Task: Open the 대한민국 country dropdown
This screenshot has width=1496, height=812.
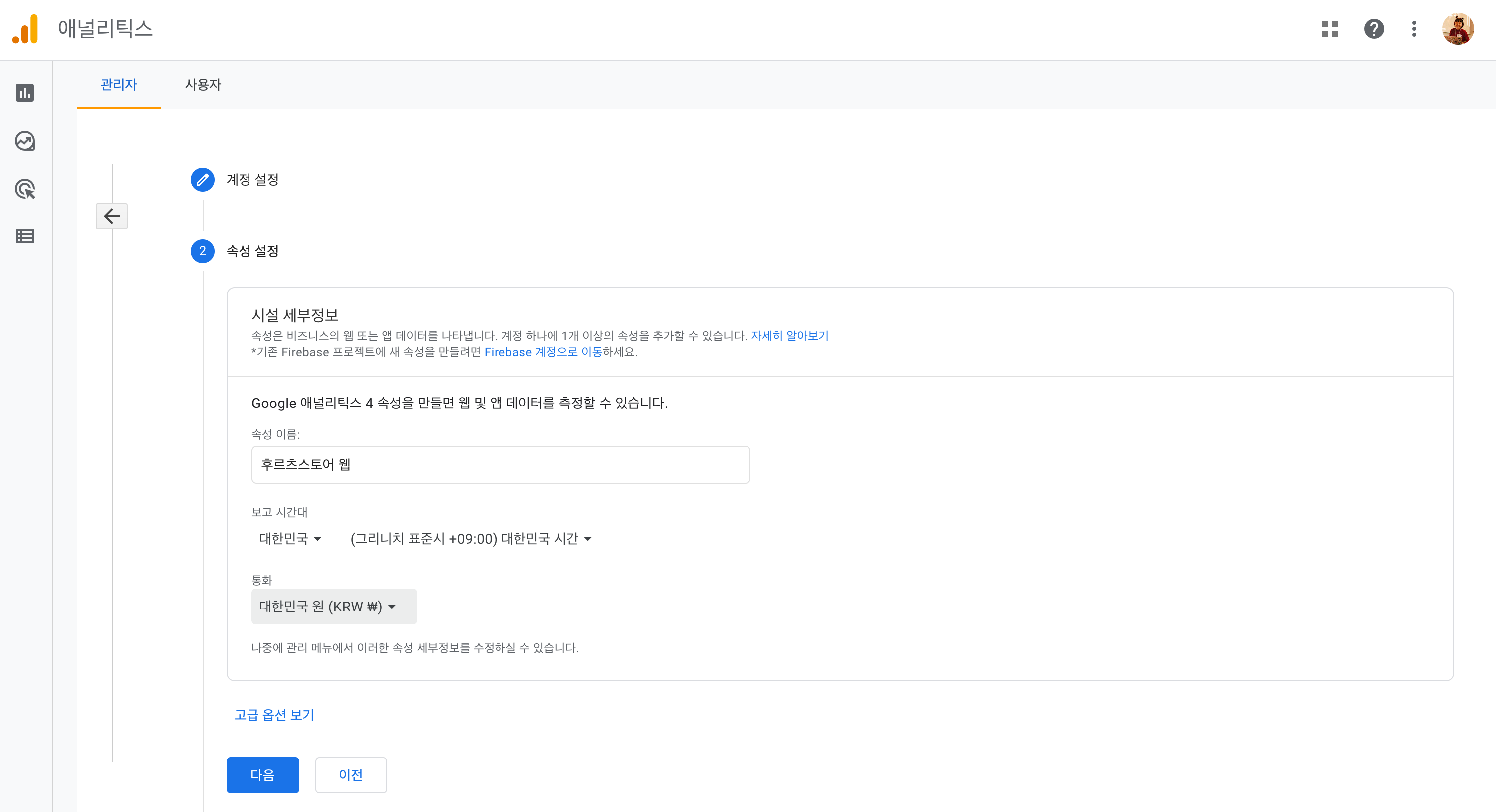Action: [290, 539]
